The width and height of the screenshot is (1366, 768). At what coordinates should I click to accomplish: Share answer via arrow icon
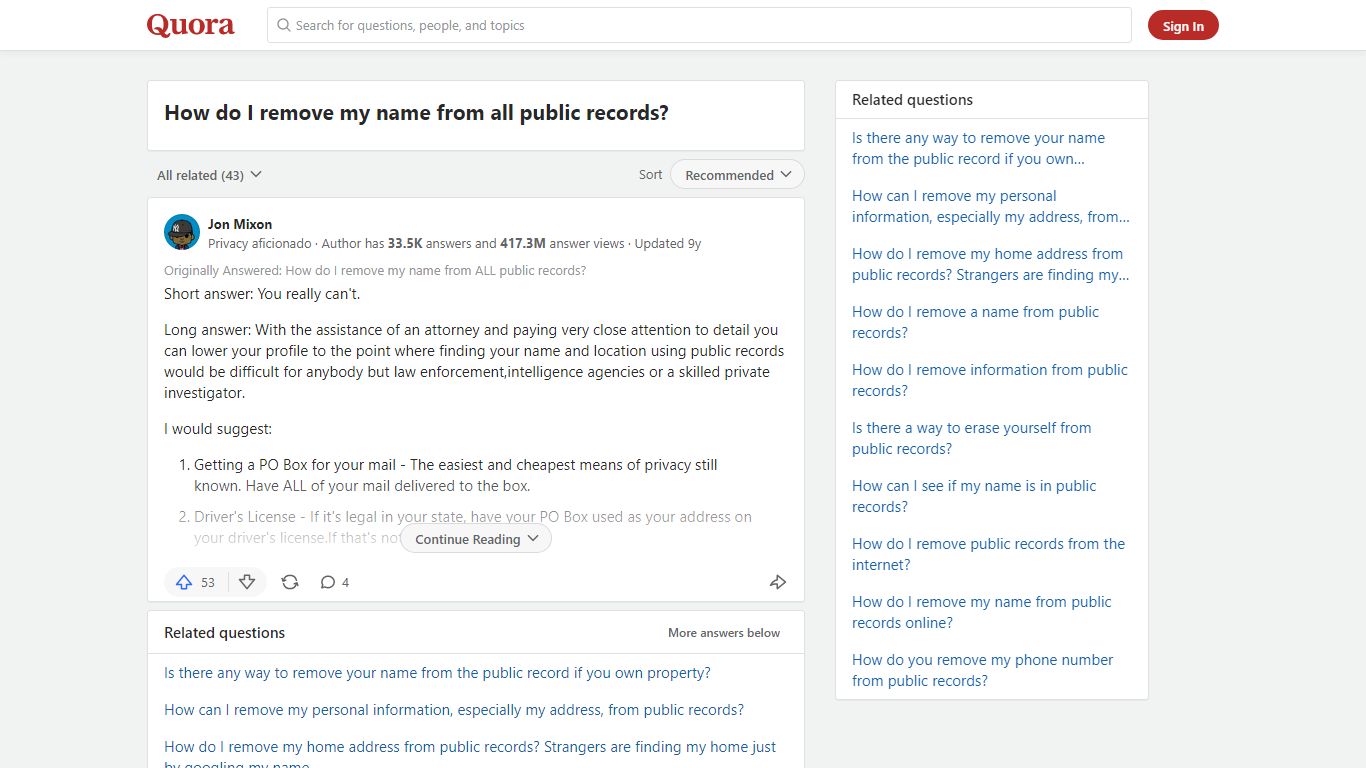(x=778, y=582)
